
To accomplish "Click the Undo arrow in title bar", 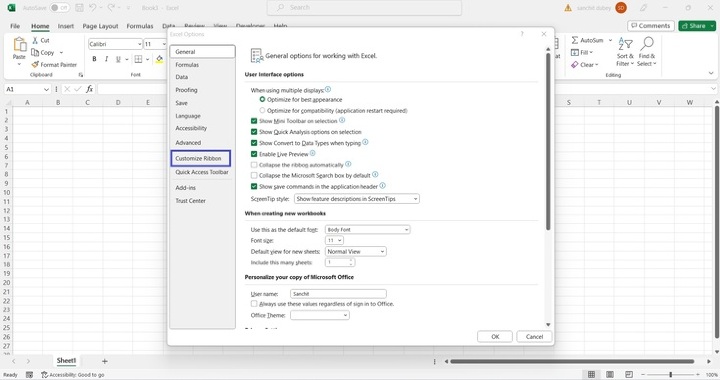I will tap(93, 8).
